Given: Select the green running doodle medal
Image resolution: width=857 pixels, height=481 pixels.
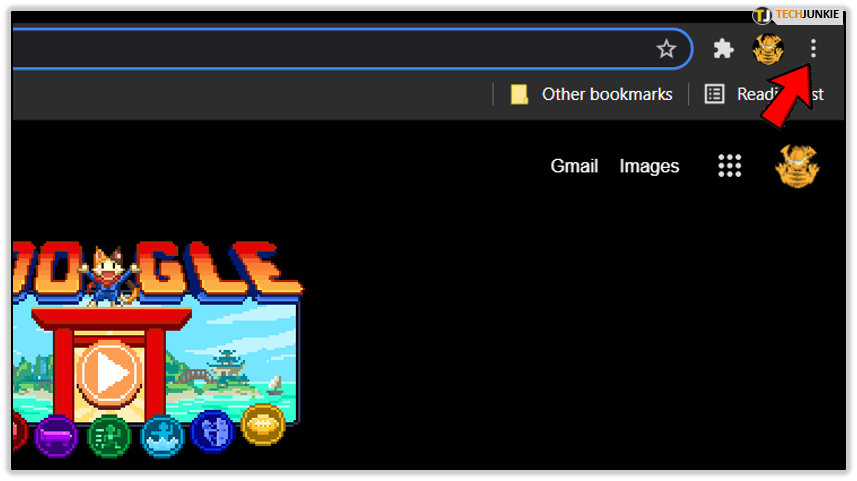Looking at the screenshot, I should coord(109,436).
